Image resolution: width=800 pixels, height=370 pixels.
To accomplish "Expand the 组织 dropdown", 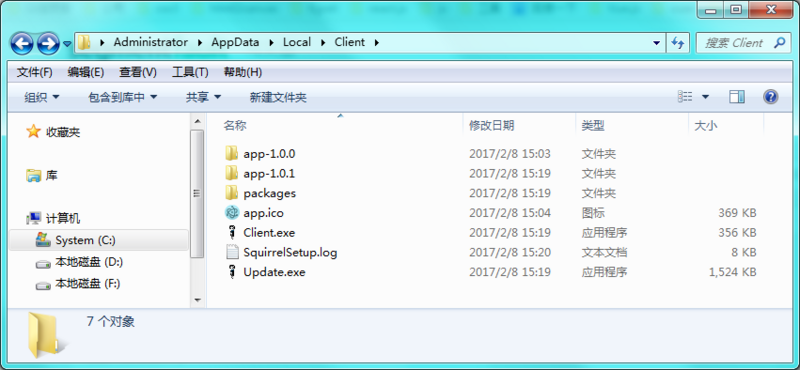I will (x=42, y=97).
